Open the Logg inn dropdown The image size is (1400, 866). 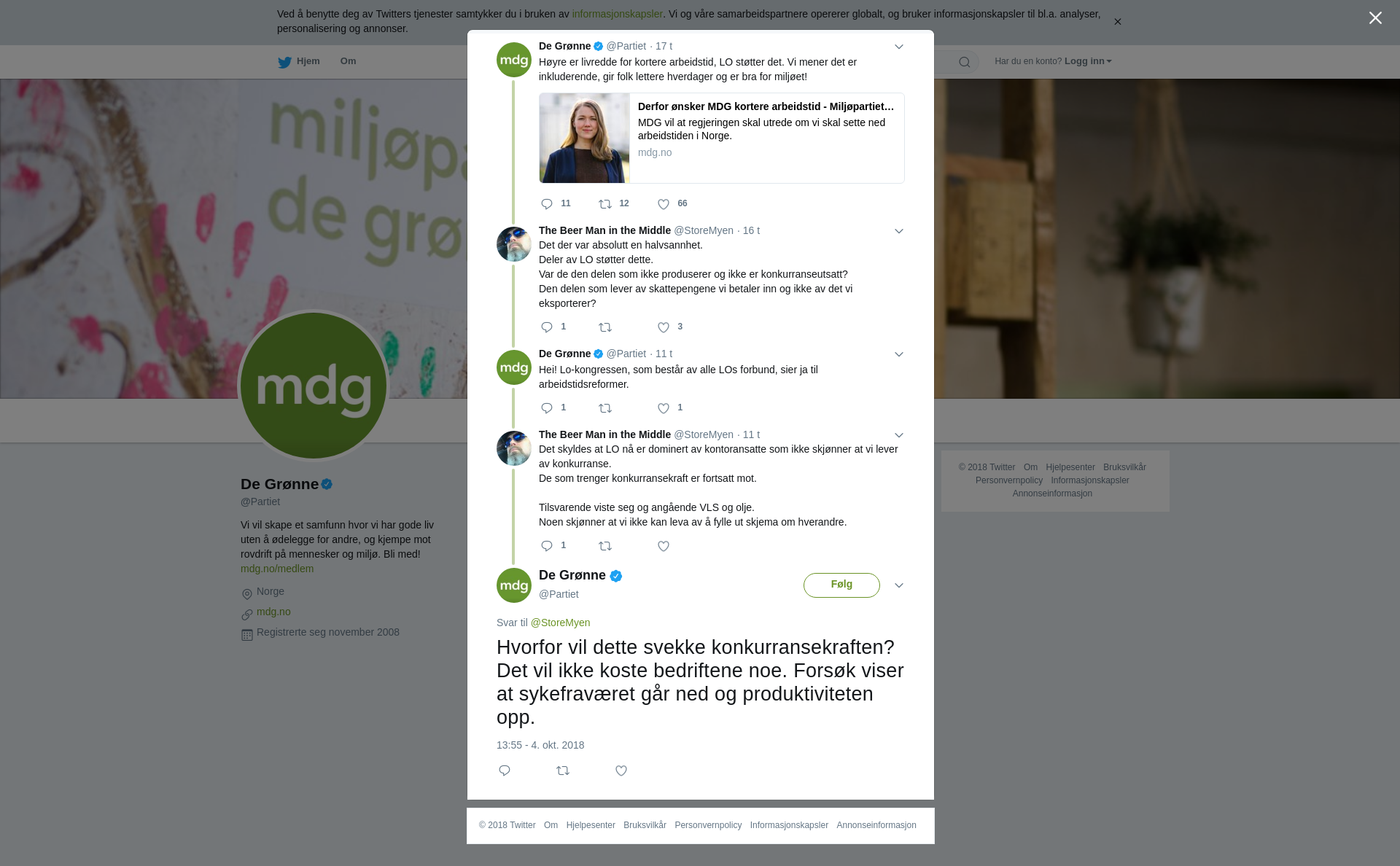(x=1087, y=61)
